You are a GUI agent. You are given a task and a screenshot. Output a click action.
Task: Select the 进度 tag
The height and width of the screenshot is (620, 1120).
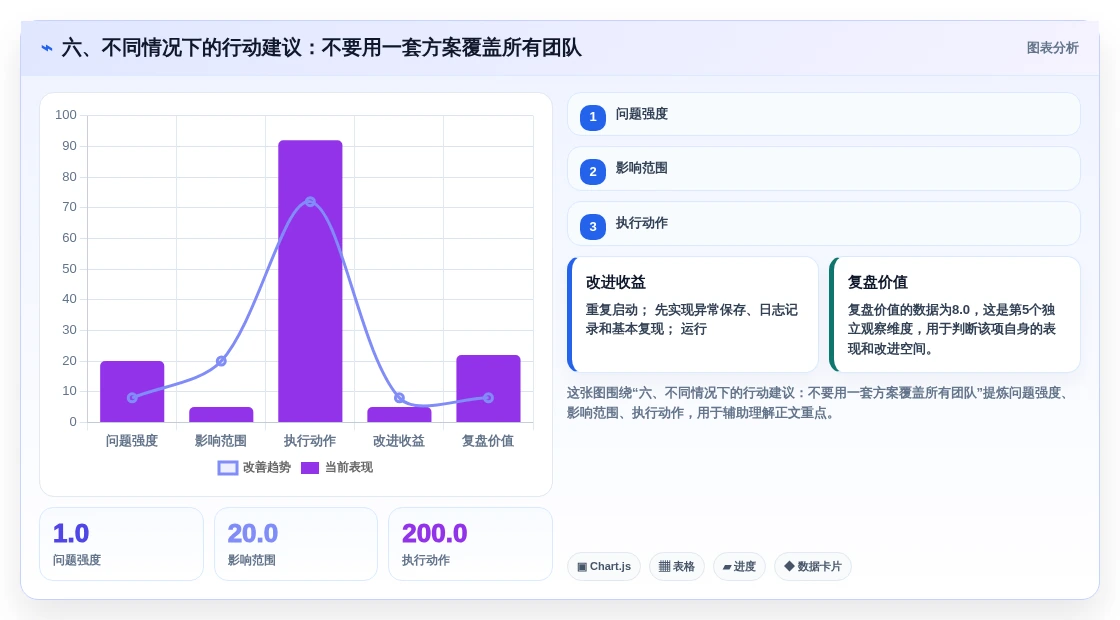(x=739, y=566)
